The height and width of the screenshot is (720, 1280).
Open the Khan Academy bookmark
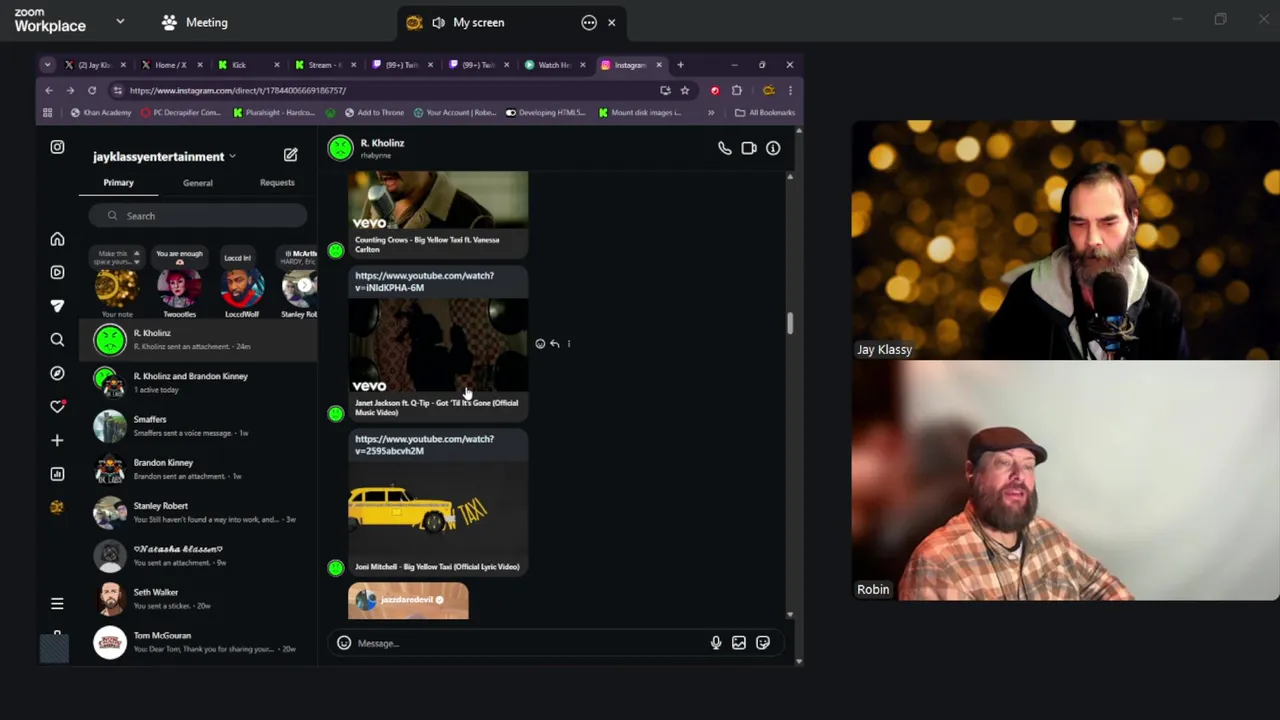tap(100, 112)
